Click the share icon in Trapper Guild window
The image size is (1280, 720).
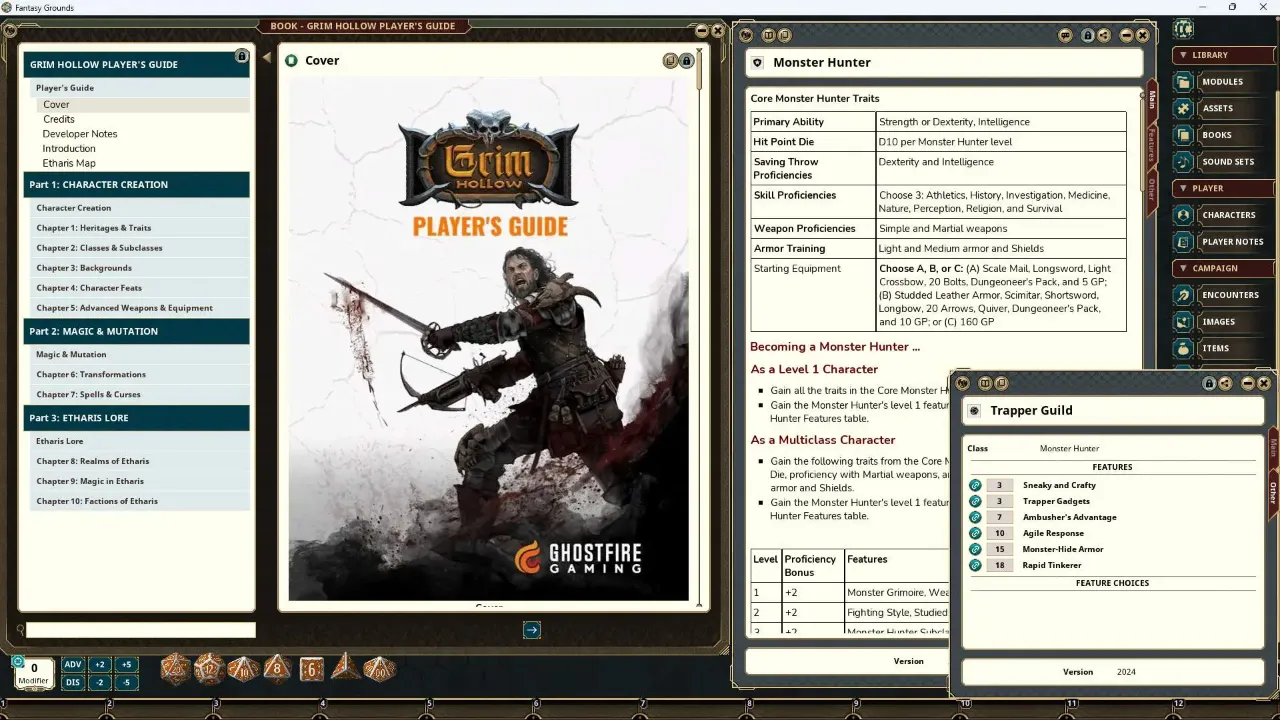click(1225, 383)
